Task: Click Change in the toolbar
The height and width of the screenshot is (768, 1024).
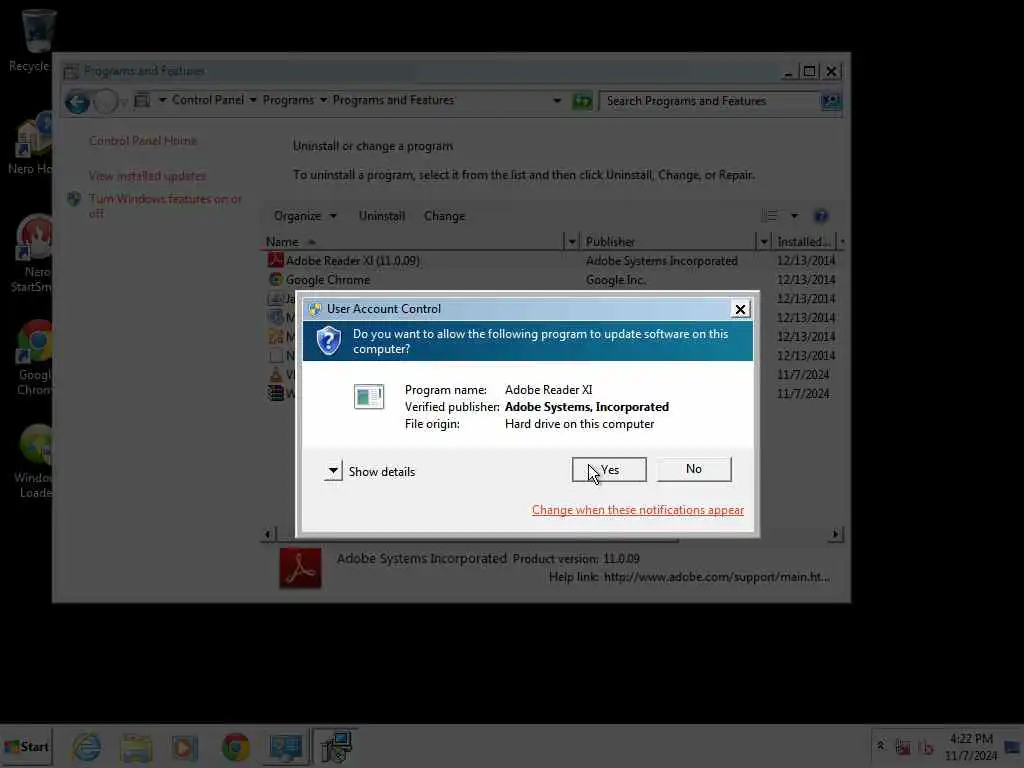Action: (444, 216)
